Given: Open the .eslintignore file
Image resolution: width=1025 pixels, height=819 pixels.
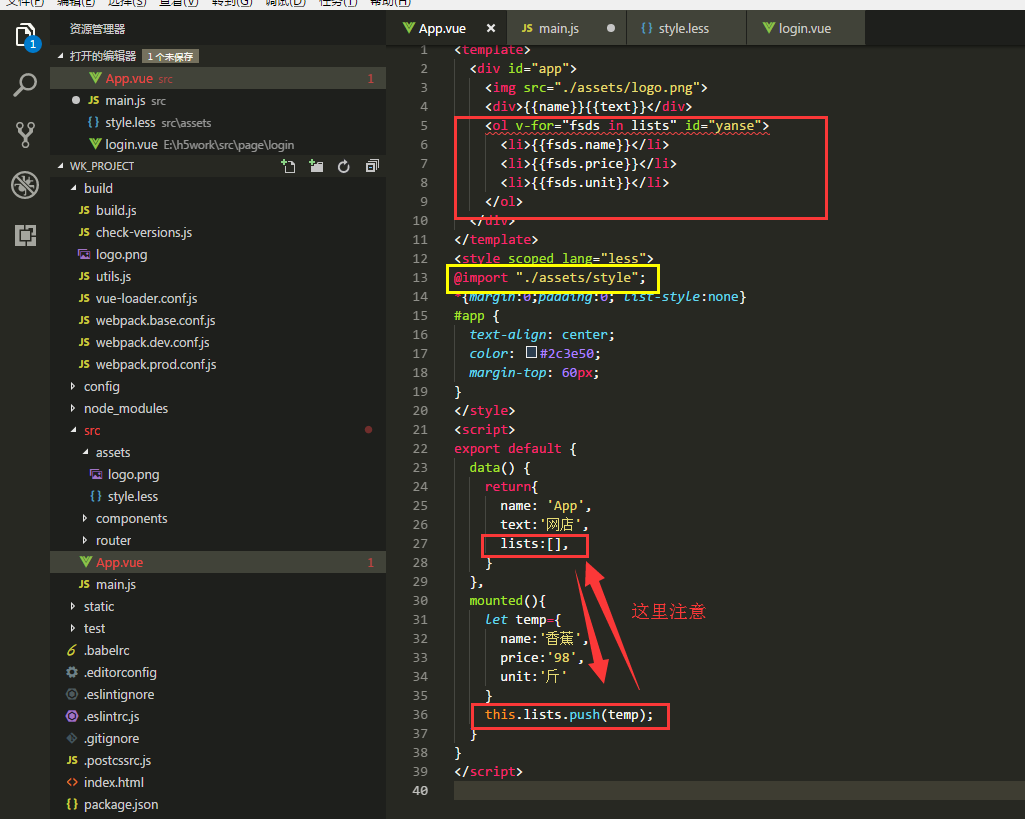Looking at the screenshot, I should [x=218, y=694].
